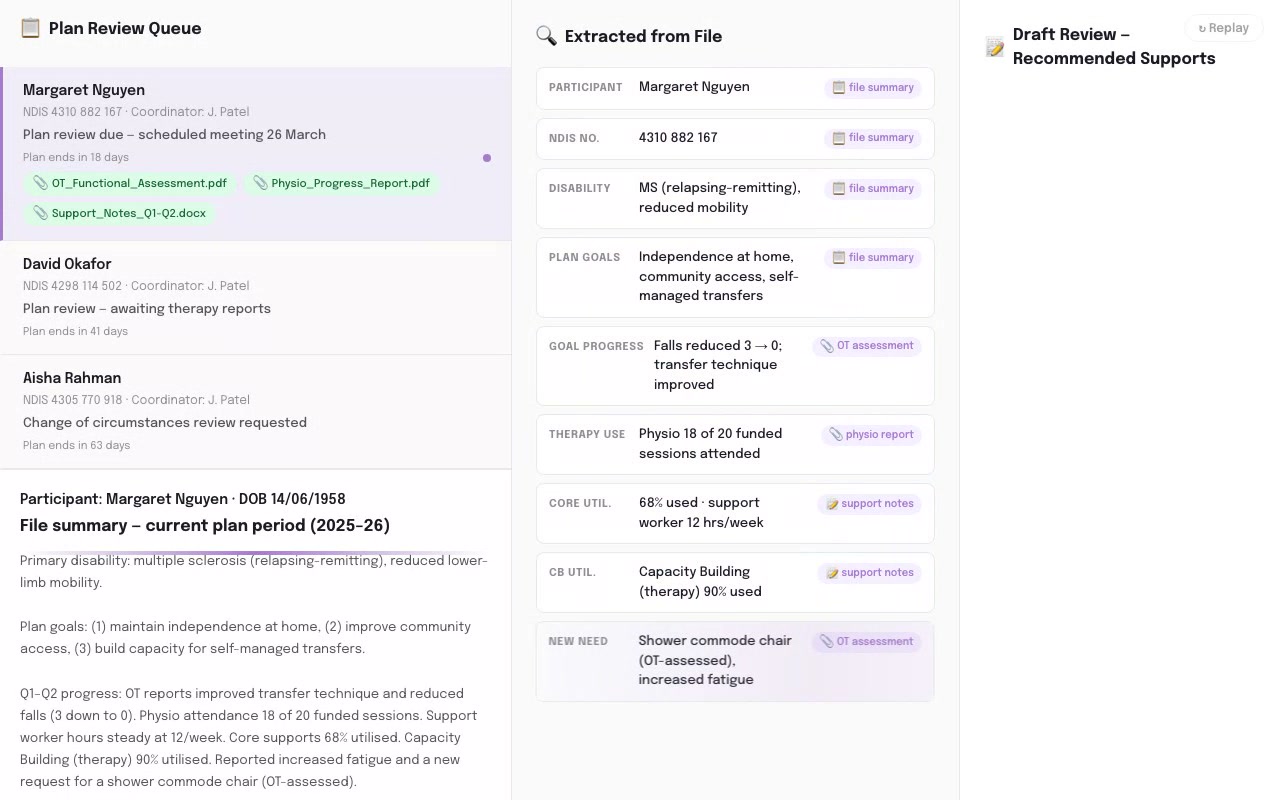The height and width of the screenshot is (800, 1280).
Task: Click 'Participant: Margaret Nguyen · DOB 14/06/1958' line
Action: click(x=183, y=499)
